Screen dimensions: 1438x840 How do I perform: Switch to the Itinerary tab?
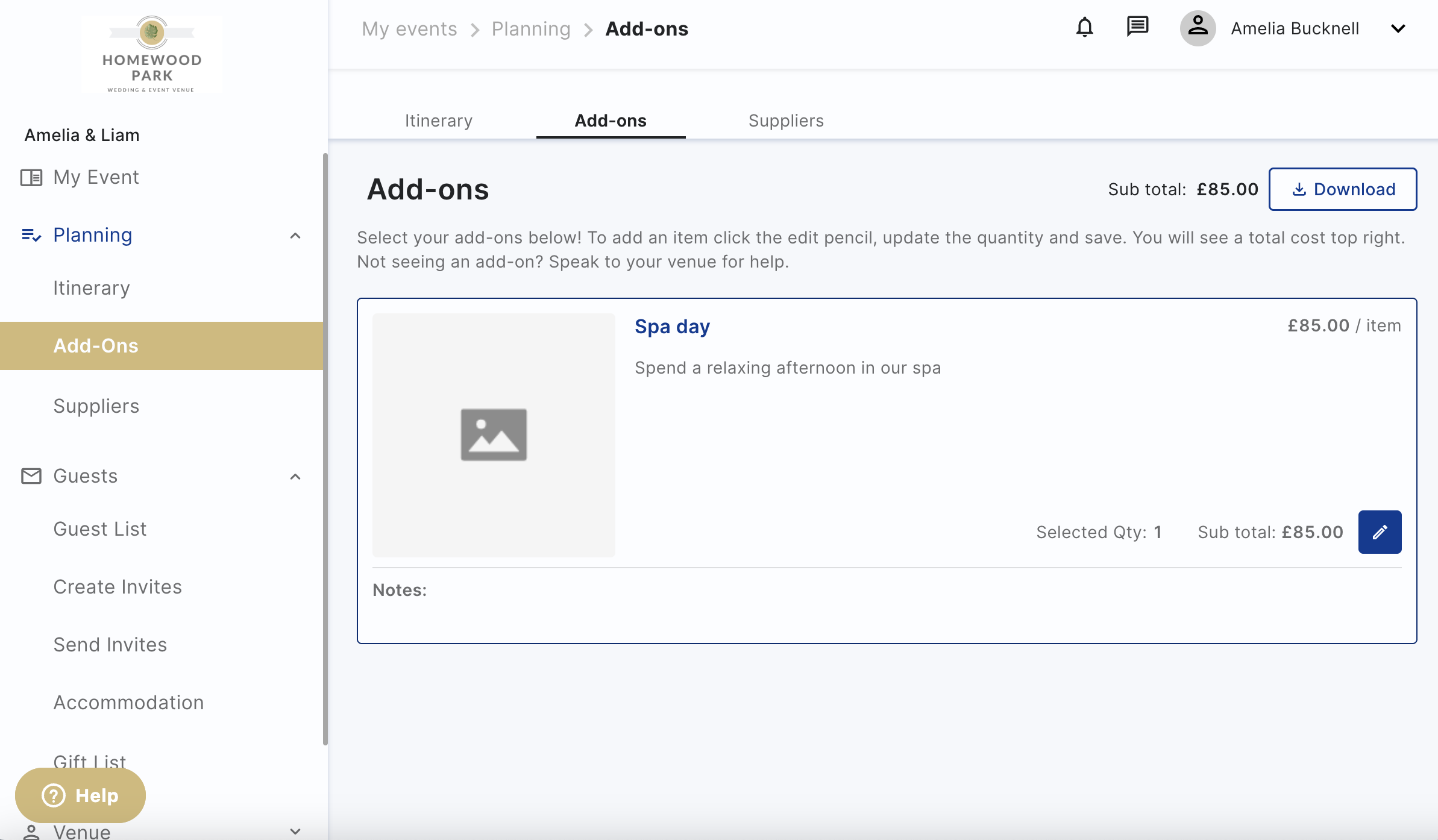(439, 121)
